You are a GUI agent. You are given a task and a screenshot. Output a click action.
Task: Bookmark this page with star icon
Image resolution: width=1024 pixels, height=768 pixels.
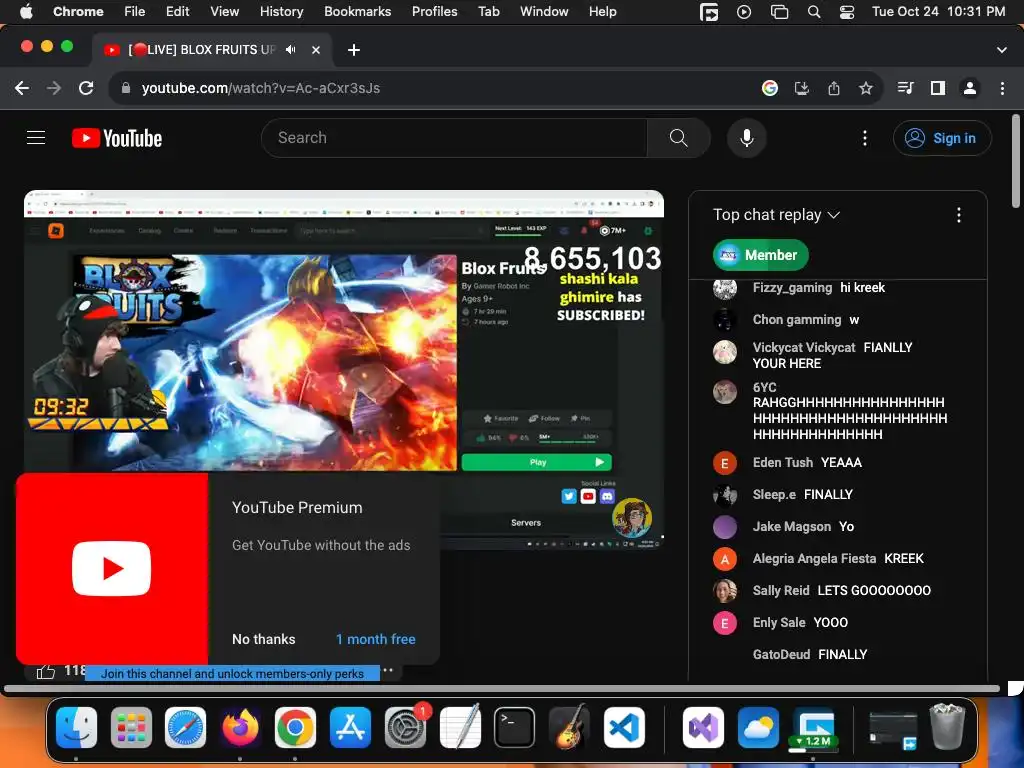coord(865,88)
